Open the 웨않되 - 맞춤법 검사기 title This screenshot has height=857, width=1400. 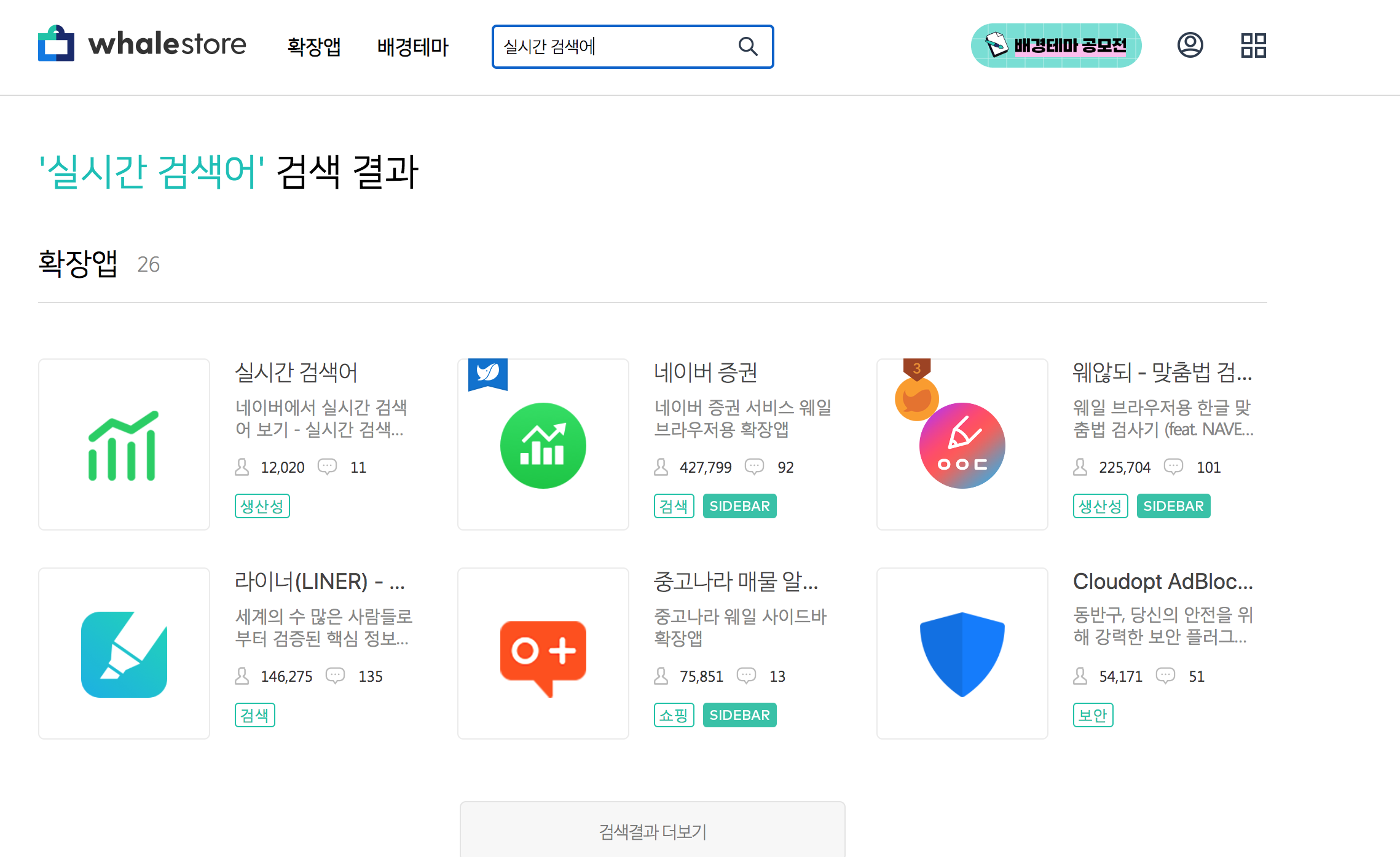pos(1162,372)
